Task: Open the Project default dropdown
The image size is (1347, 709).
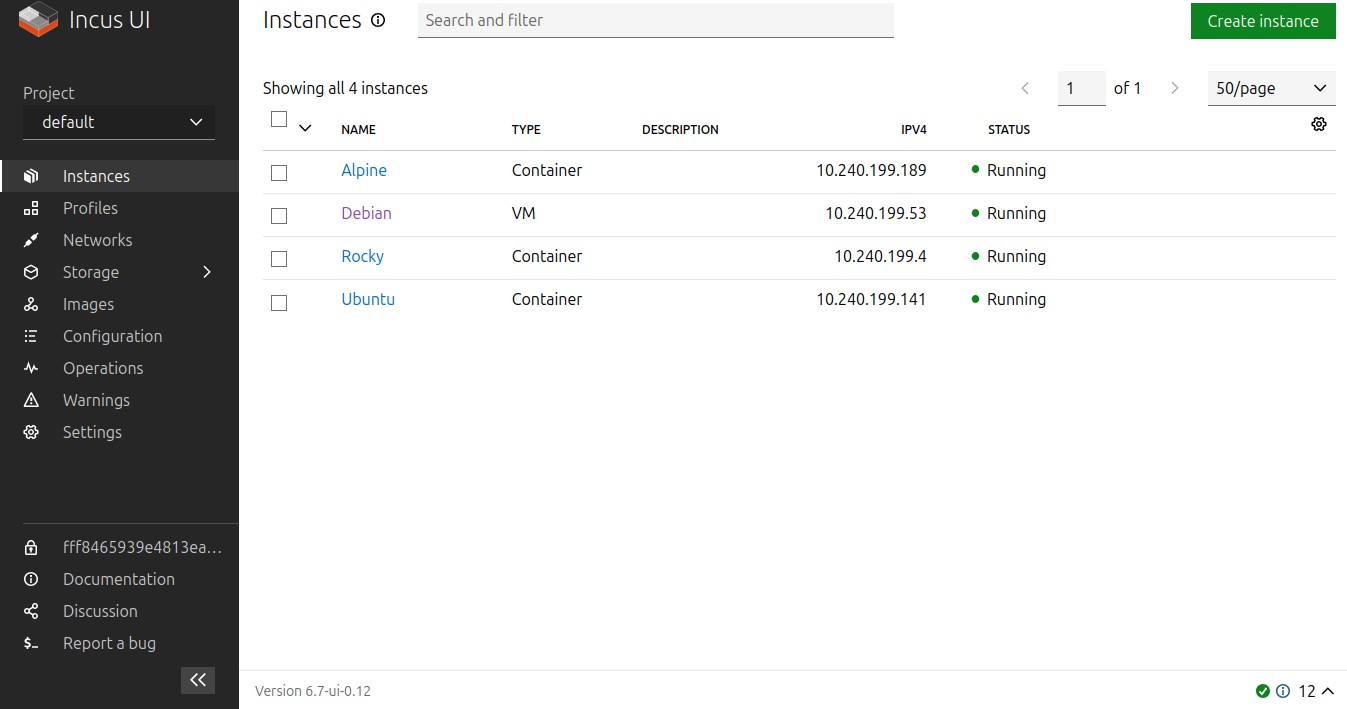Action: coord(119,122)
